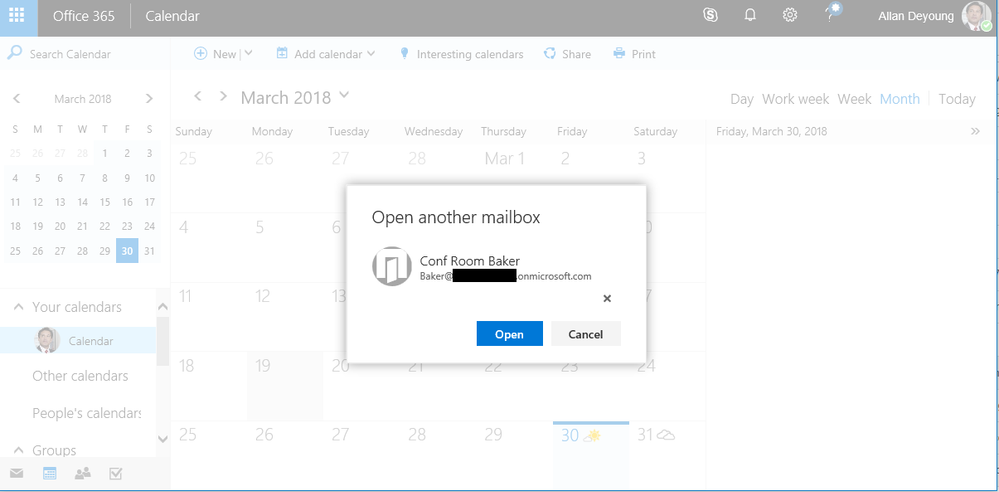This screenshot has width=999, height=492.
Task: Click Cancel in the mailbox dialog
Action: coord(586,334)
